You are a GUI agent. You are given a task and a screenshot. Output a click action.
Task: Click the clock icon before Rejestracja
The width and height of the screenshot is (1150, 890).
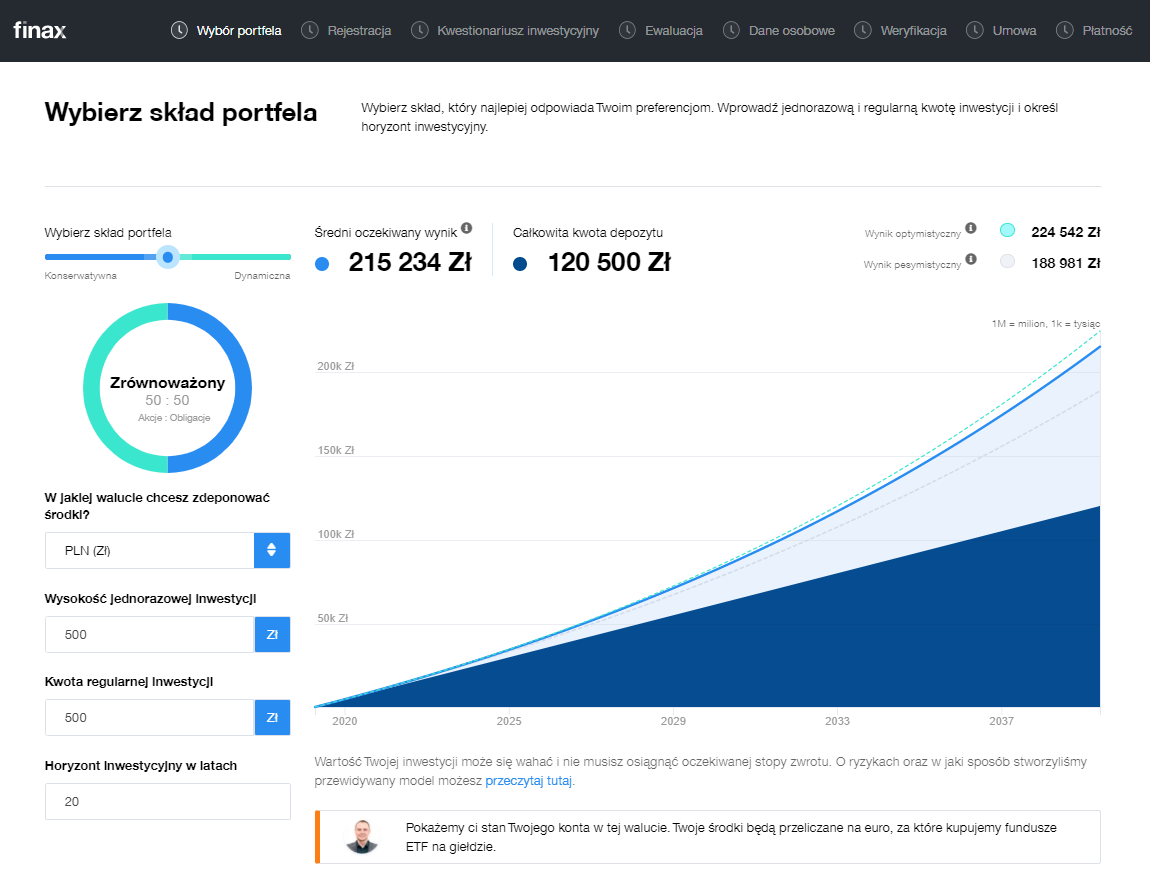[x=310, y=30]
